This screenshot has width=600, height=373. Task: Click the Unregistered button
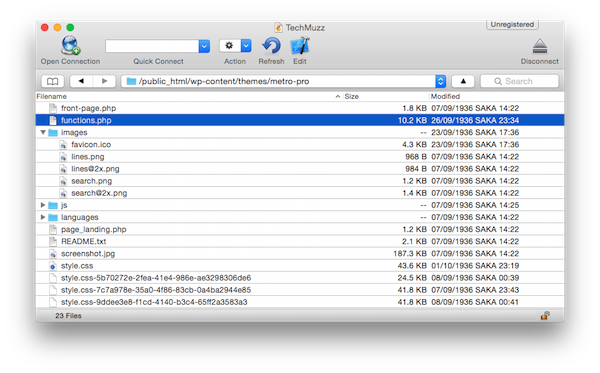point(512,24)
